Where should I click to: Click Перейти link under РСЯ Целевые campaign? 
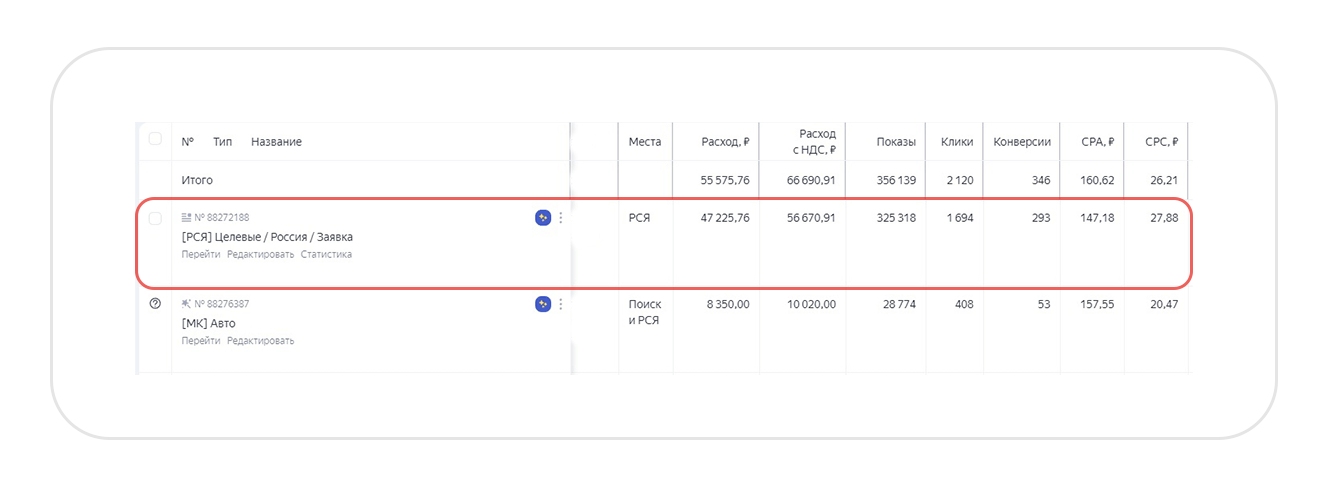pos(201,254)
